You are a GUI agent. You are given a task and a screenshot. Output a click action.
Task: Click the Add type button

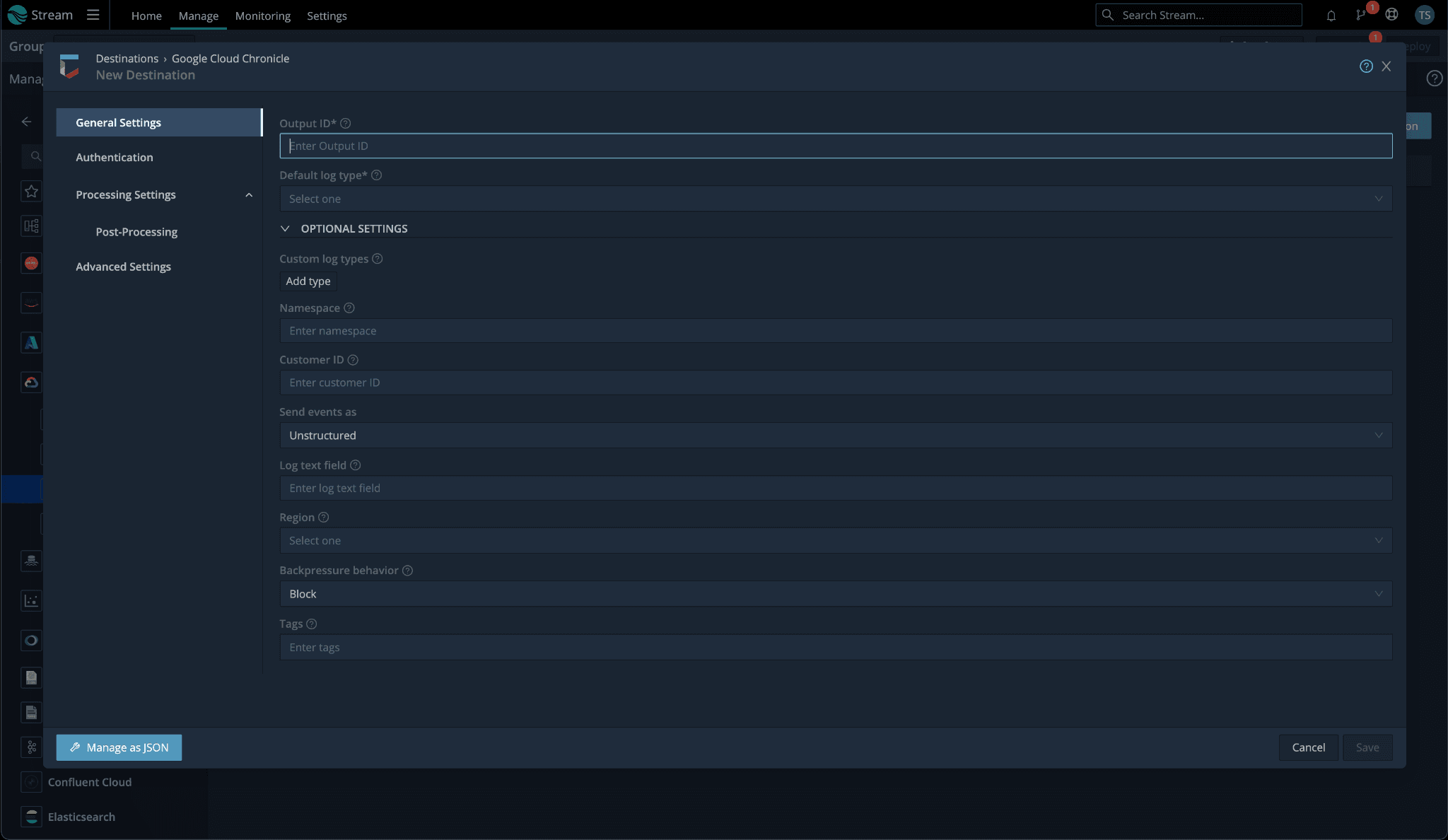[x=308, y=281]
